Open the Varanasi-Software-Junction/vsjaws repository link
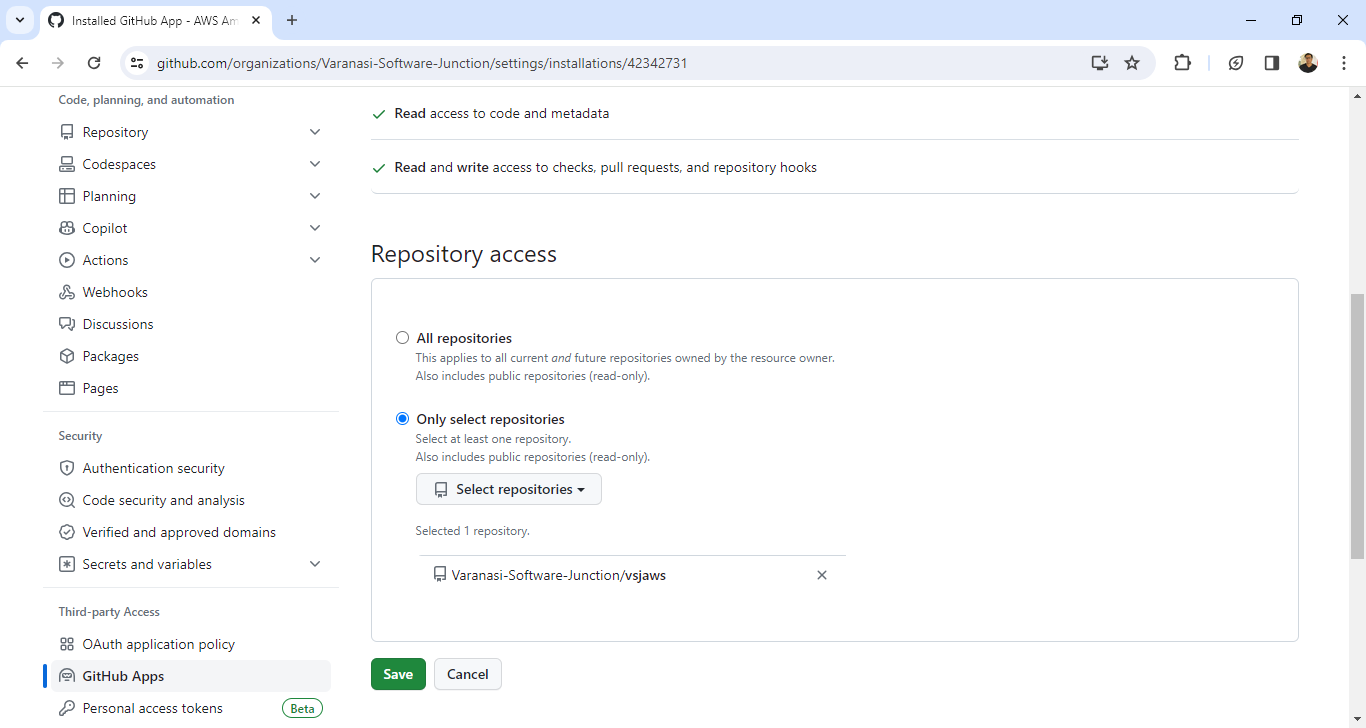 tap(558, 575)
